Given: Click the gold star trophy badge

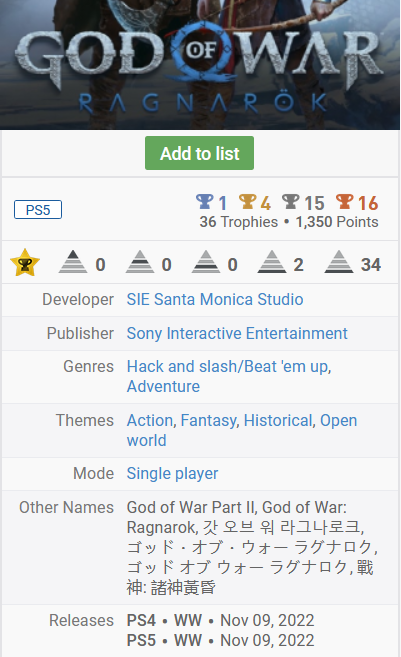Looking at the screenshot, I should click(25, 263).
